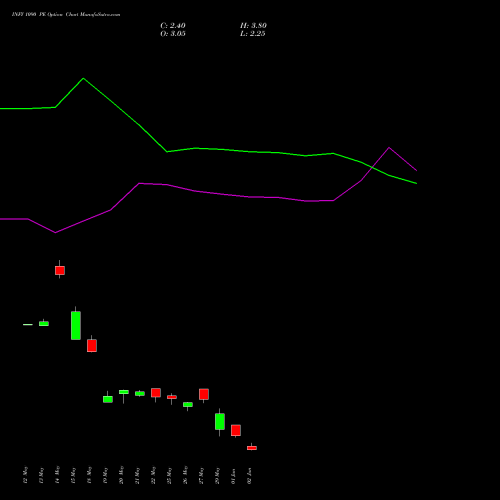Select the '13 May' date axis label

[41, 475]
